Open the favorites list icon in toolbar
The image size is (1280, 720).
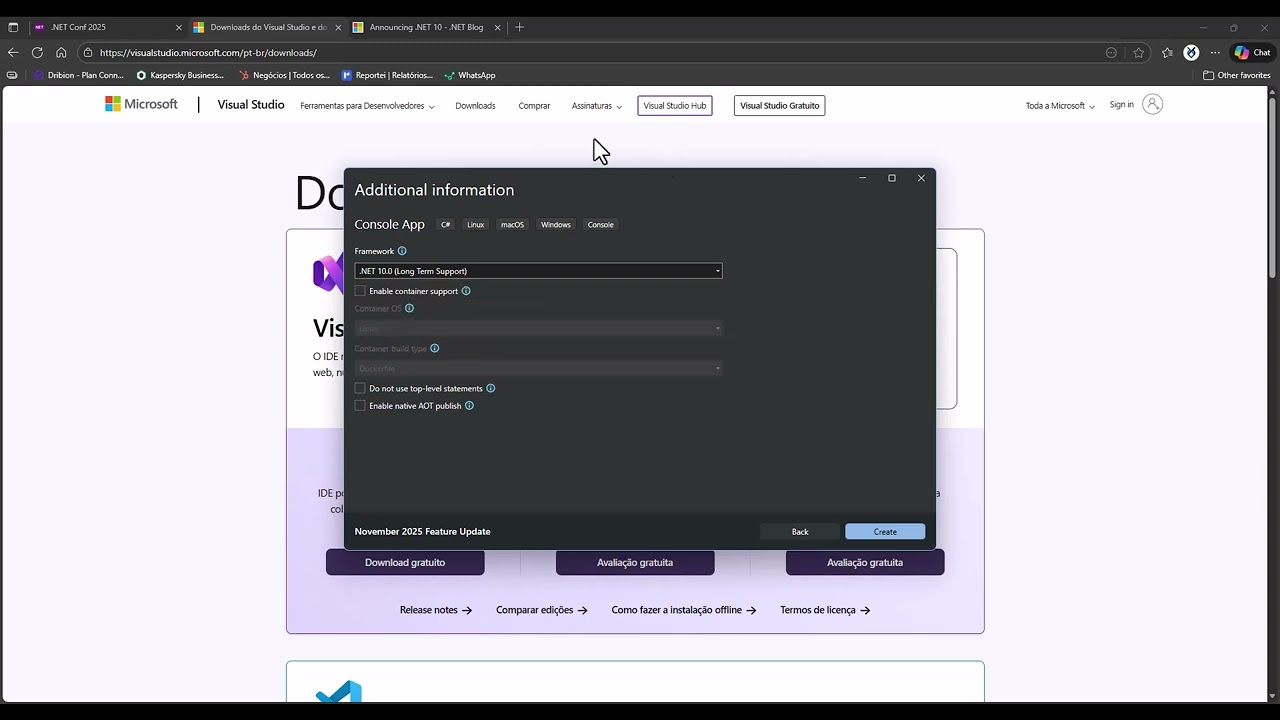(x=1167, y=52)
